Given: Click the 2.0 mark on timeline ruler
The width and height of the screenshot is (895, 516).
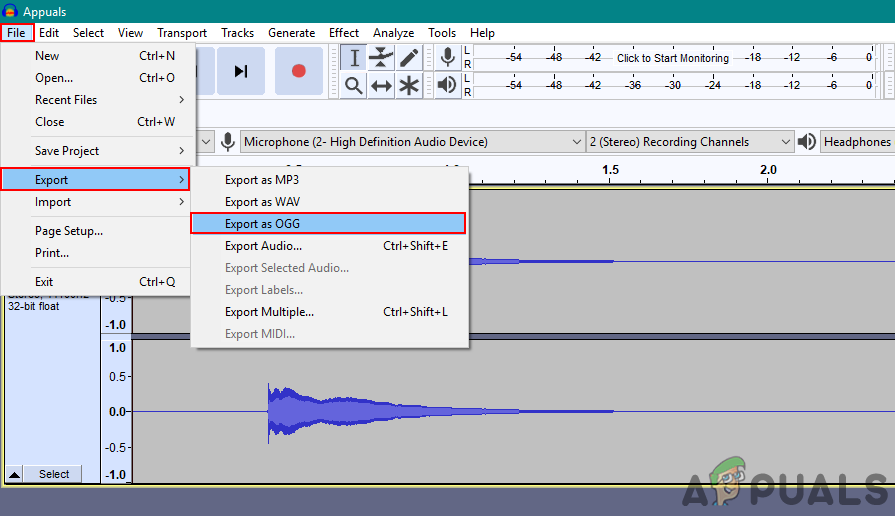Looking at the screenshot, I should [768, 170].
